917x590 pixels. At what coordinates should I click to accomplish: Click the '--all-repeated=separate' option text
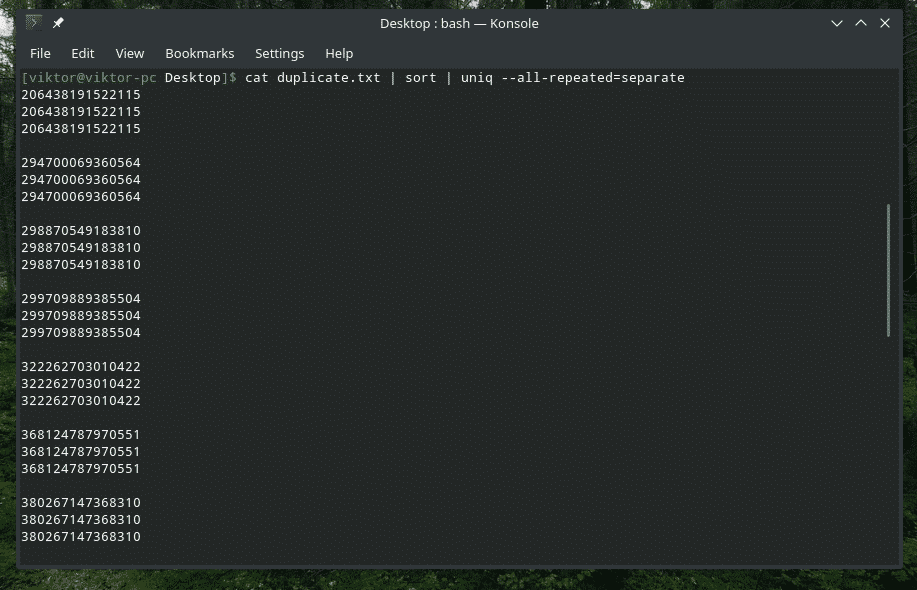coord(593,78)
